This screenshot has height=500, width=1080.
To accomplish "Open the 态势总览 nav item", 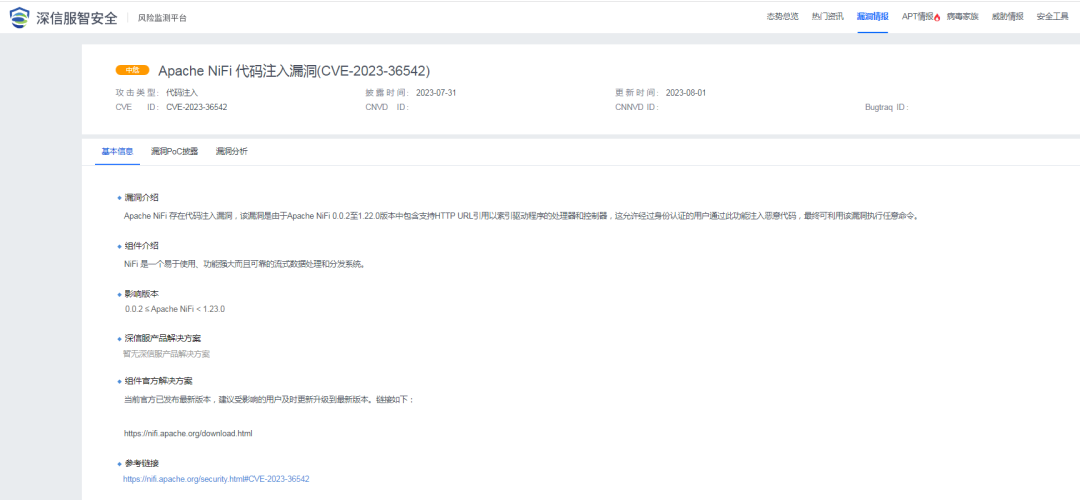I will point(782,17).
